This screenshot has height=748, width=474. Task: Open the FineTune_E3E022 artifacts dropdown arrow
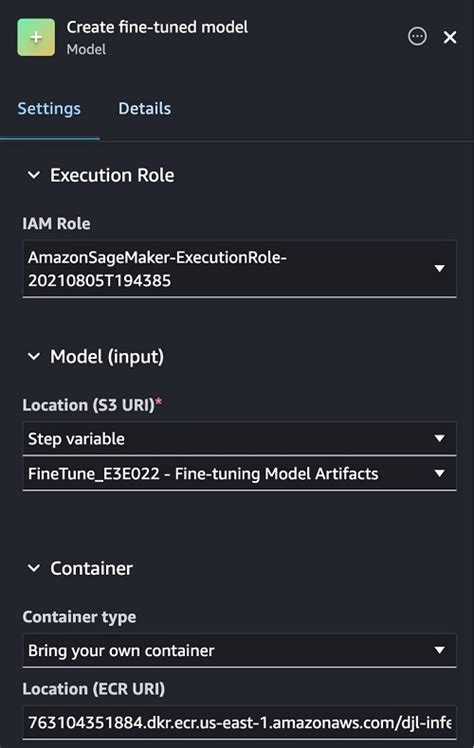click(439, 473)
